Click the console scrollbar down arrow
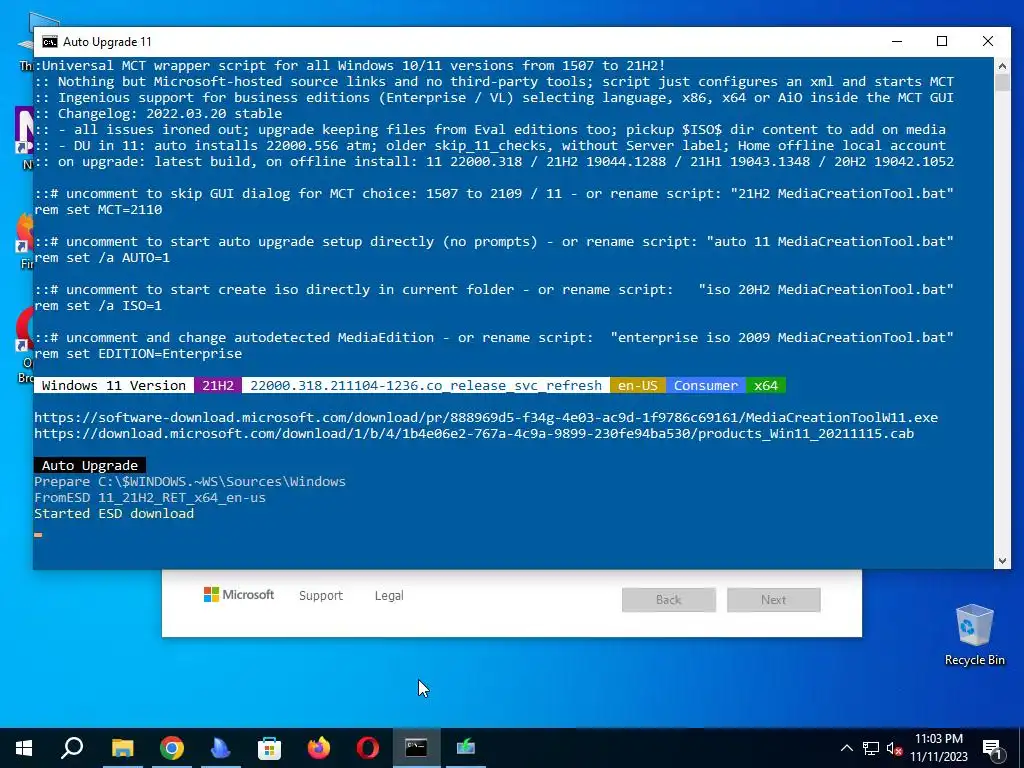Screen dimensions: 1024x768 click(1002, 560)
